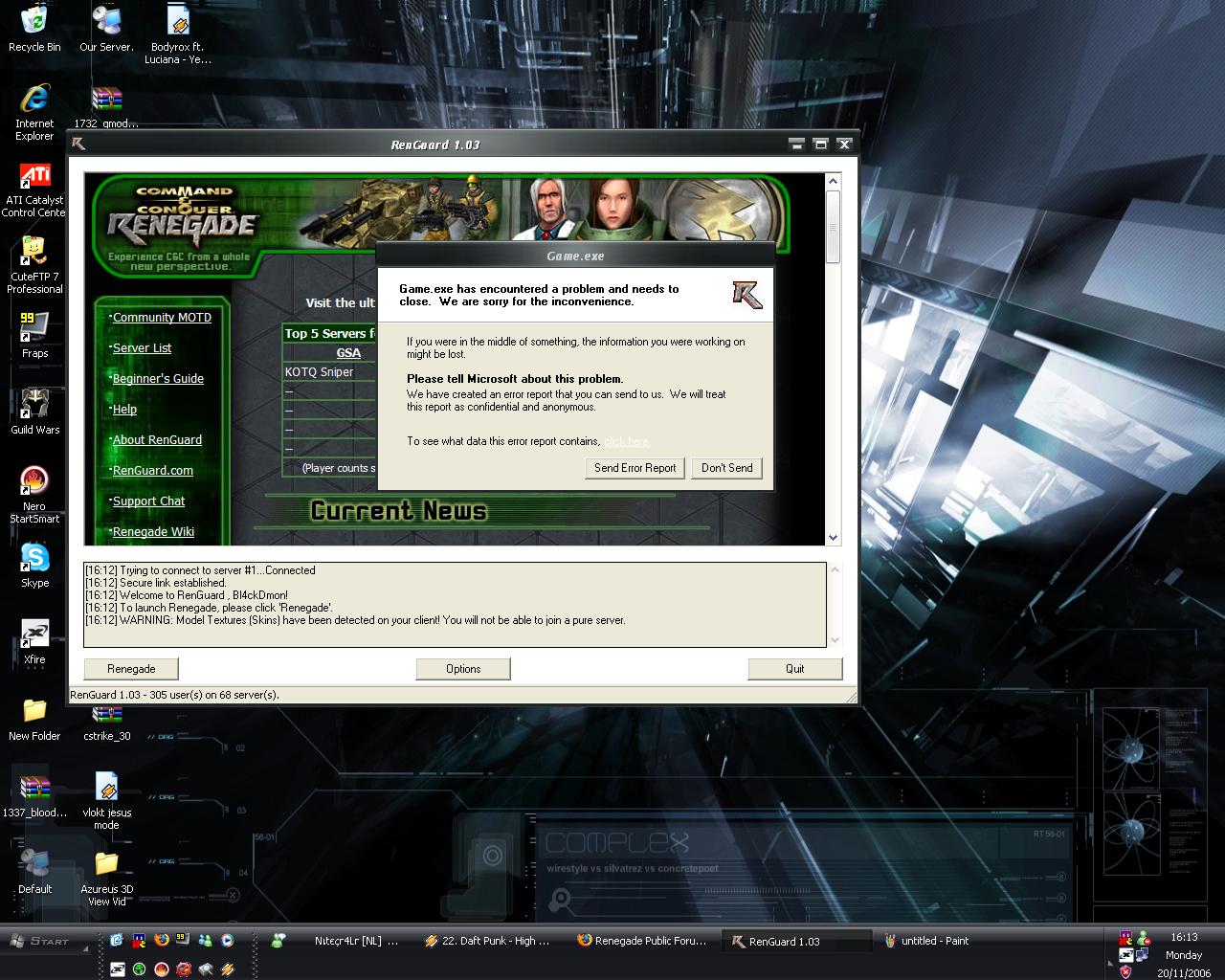Open Guild Wars desktop shortcut
The width and height of the screenshot is (1225, 980).
[34, 405]
